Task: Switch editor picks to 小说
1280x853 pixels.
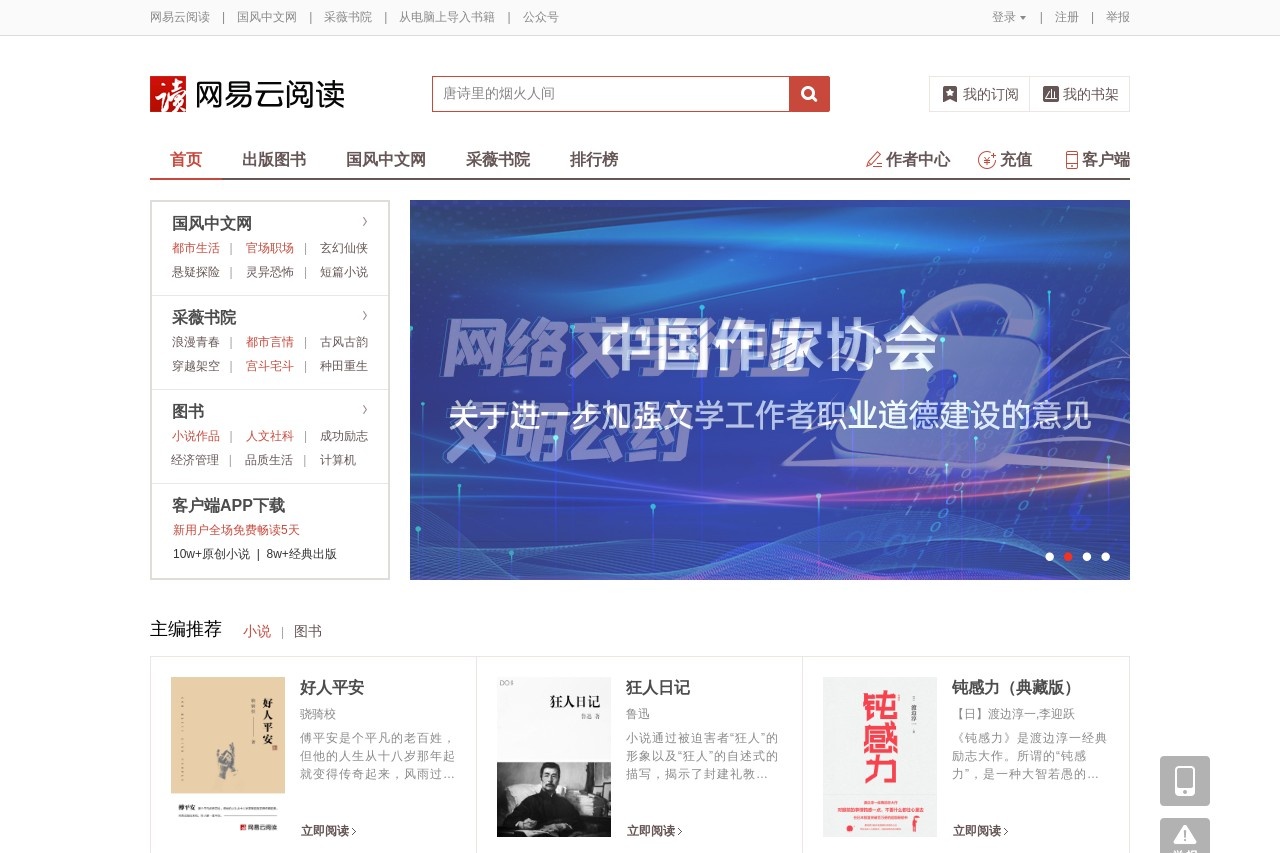Action: click(257, 631)
